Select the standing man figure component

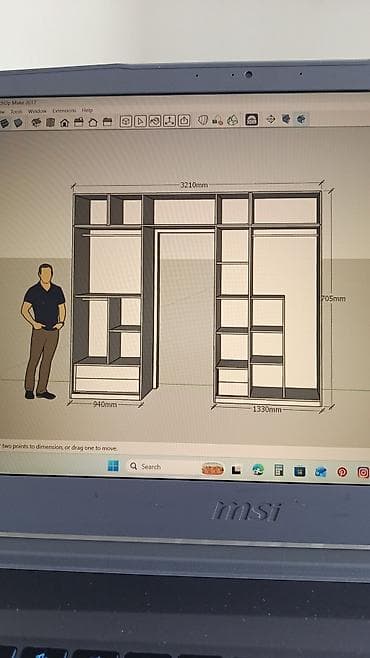43,331
